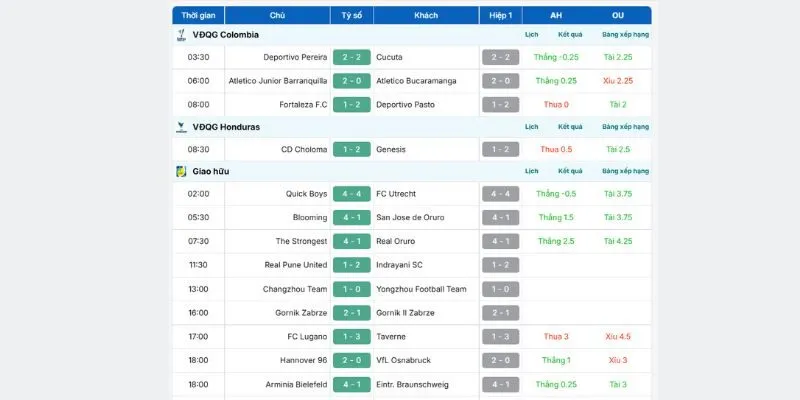This screenshot has height=400, width=800.
Task: Open Hannover 96 team name
Action: [304, 360]
